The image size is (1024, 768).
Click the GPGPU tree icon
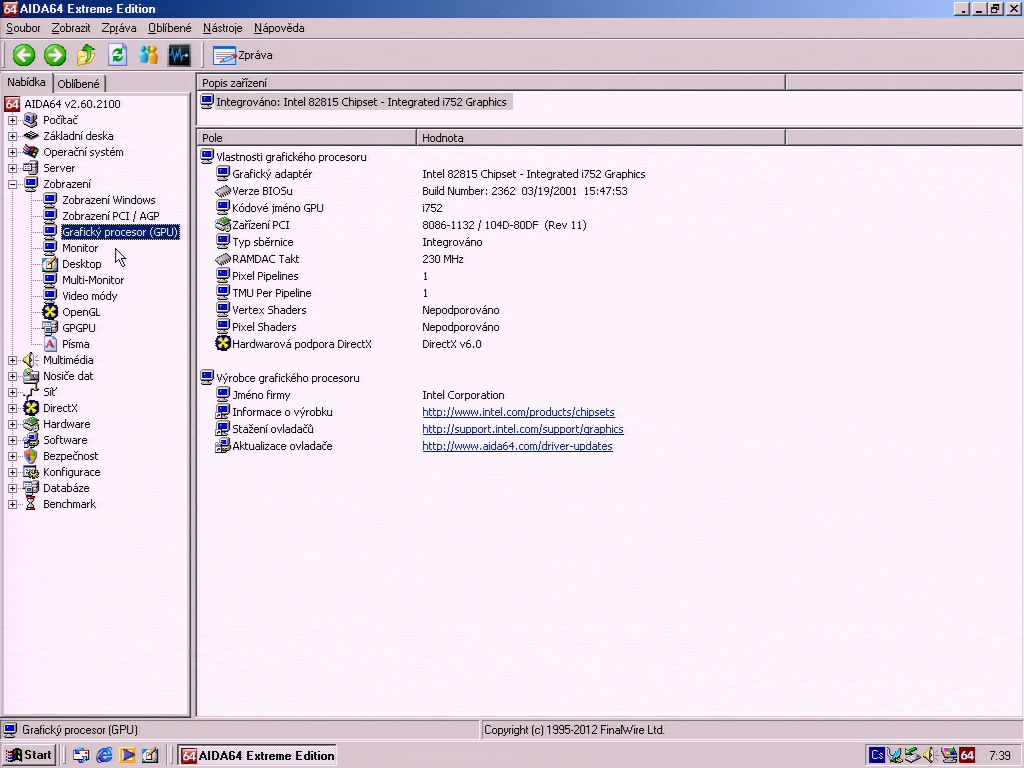(x=50, y=328)
